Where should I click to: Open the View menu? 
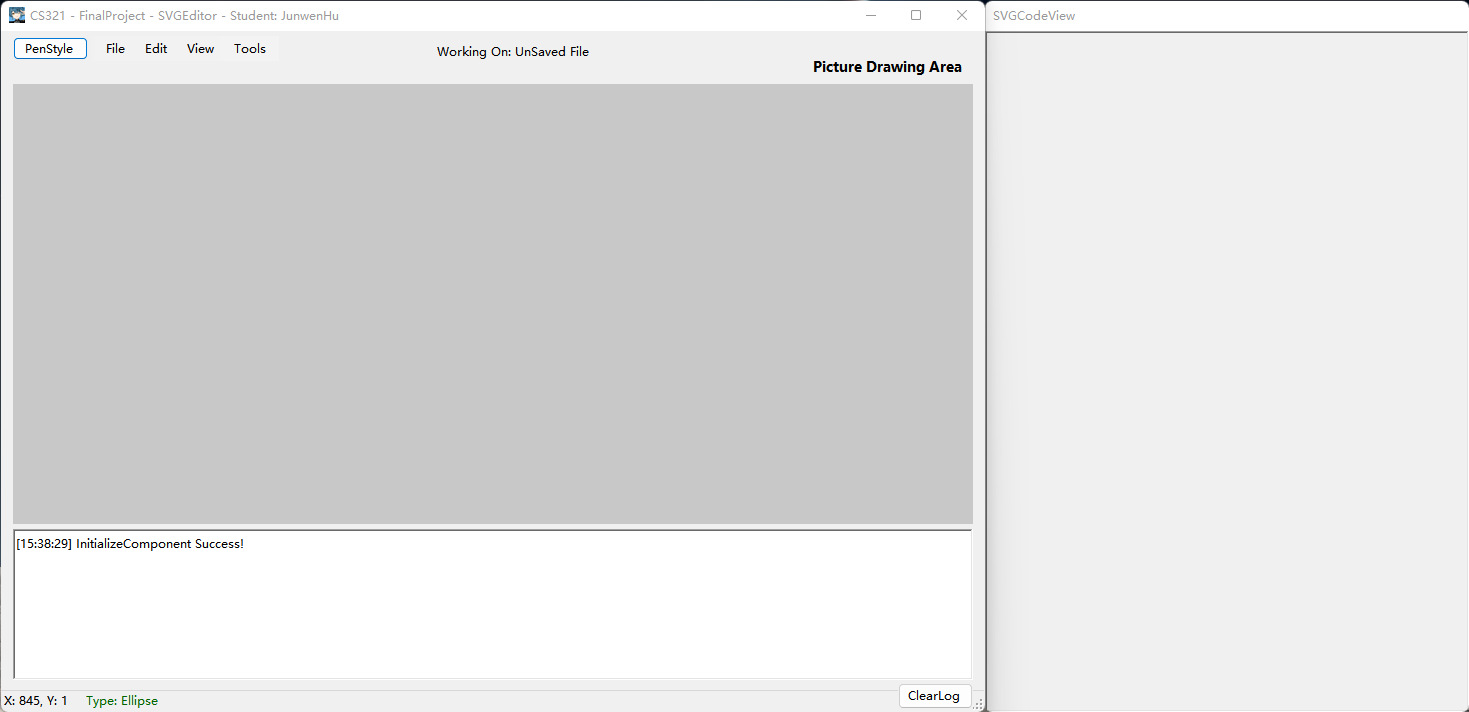tap(200, 49)
